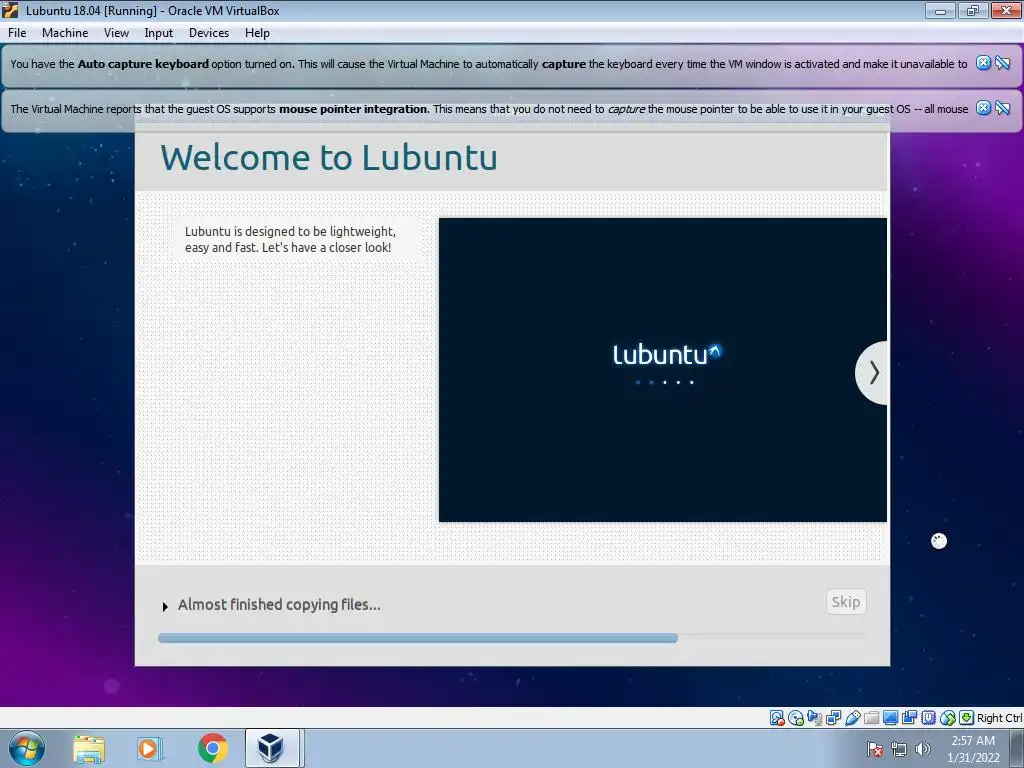Viewport: 1024px width, 768px height.
Task: Click the mouse integration status icon
Action: coord(948,718)
